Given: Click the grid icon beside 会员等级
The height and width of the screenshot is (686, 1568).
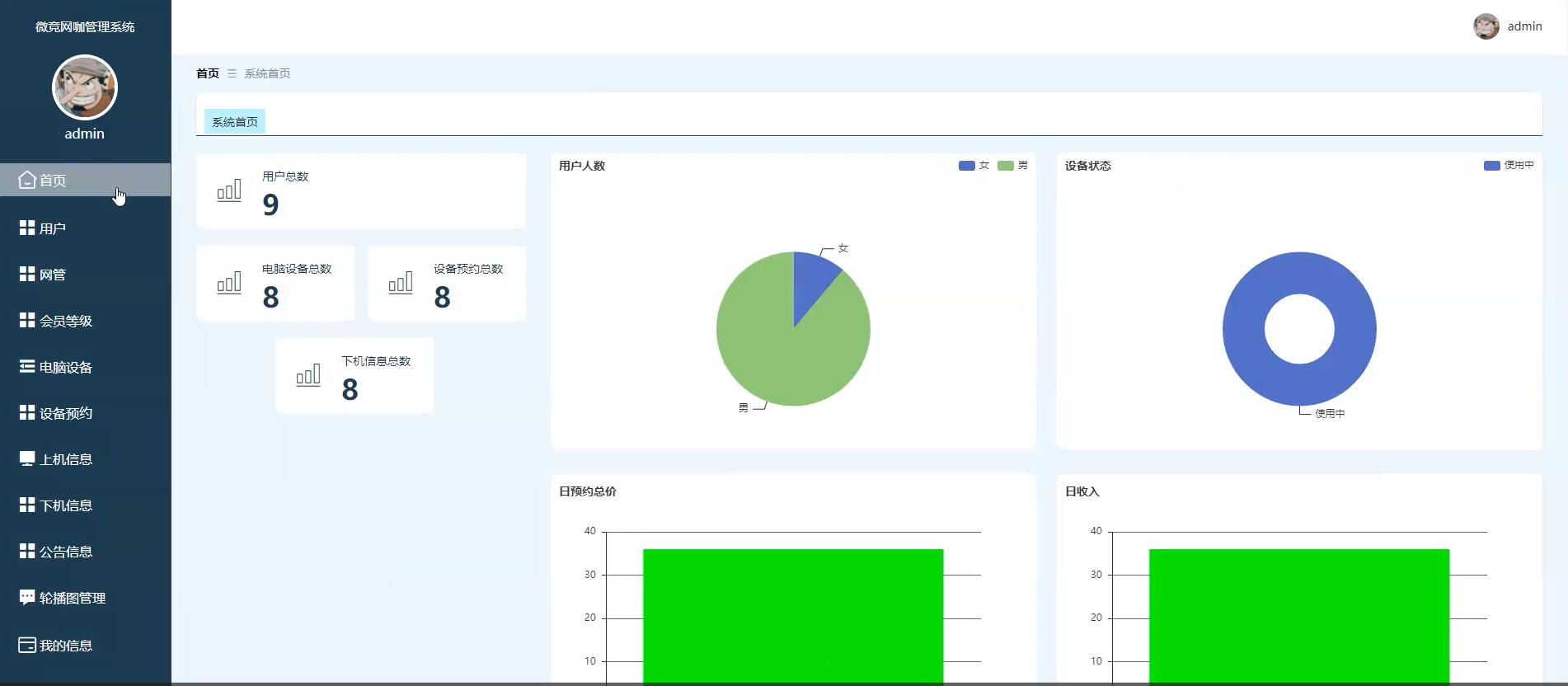Looking at the screenshot, I should tap(27, 320).
